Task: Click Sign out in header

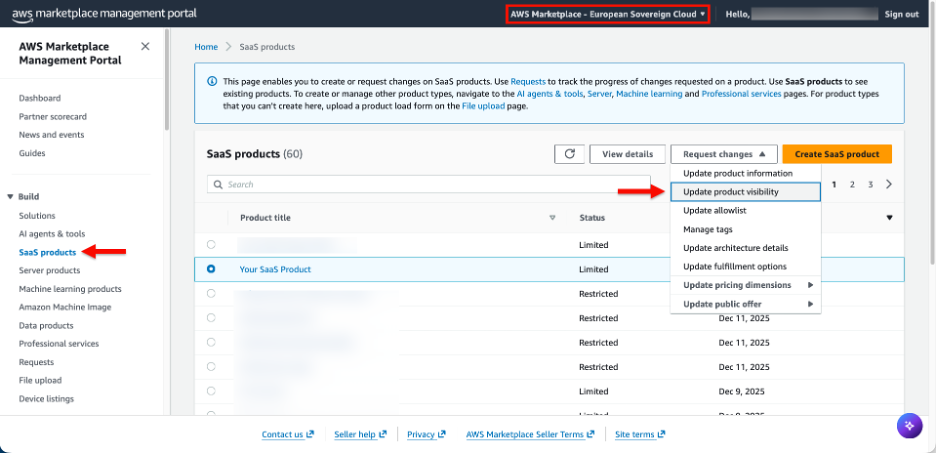Action: click(901, 14)
